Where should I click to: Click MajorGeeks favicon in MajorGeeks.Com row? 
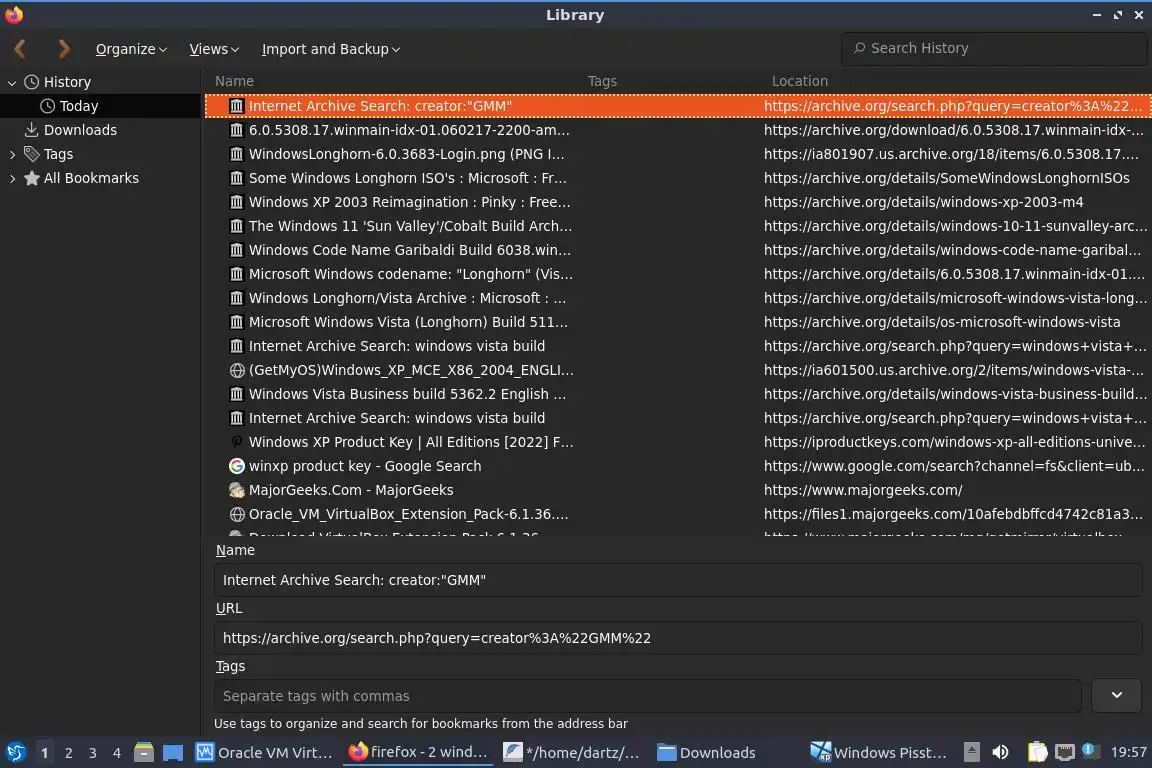point(237,490)
